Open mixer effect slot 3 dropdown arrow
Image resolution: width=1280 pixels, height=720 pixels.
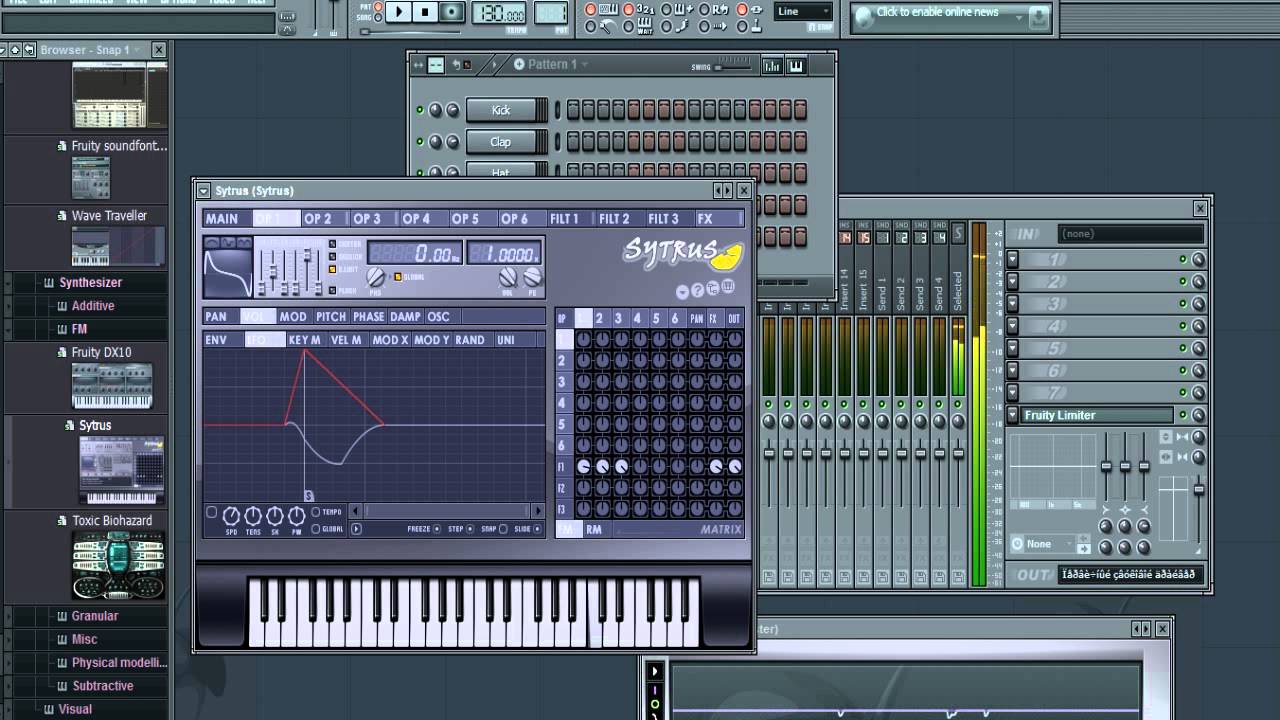[1012, 304]
